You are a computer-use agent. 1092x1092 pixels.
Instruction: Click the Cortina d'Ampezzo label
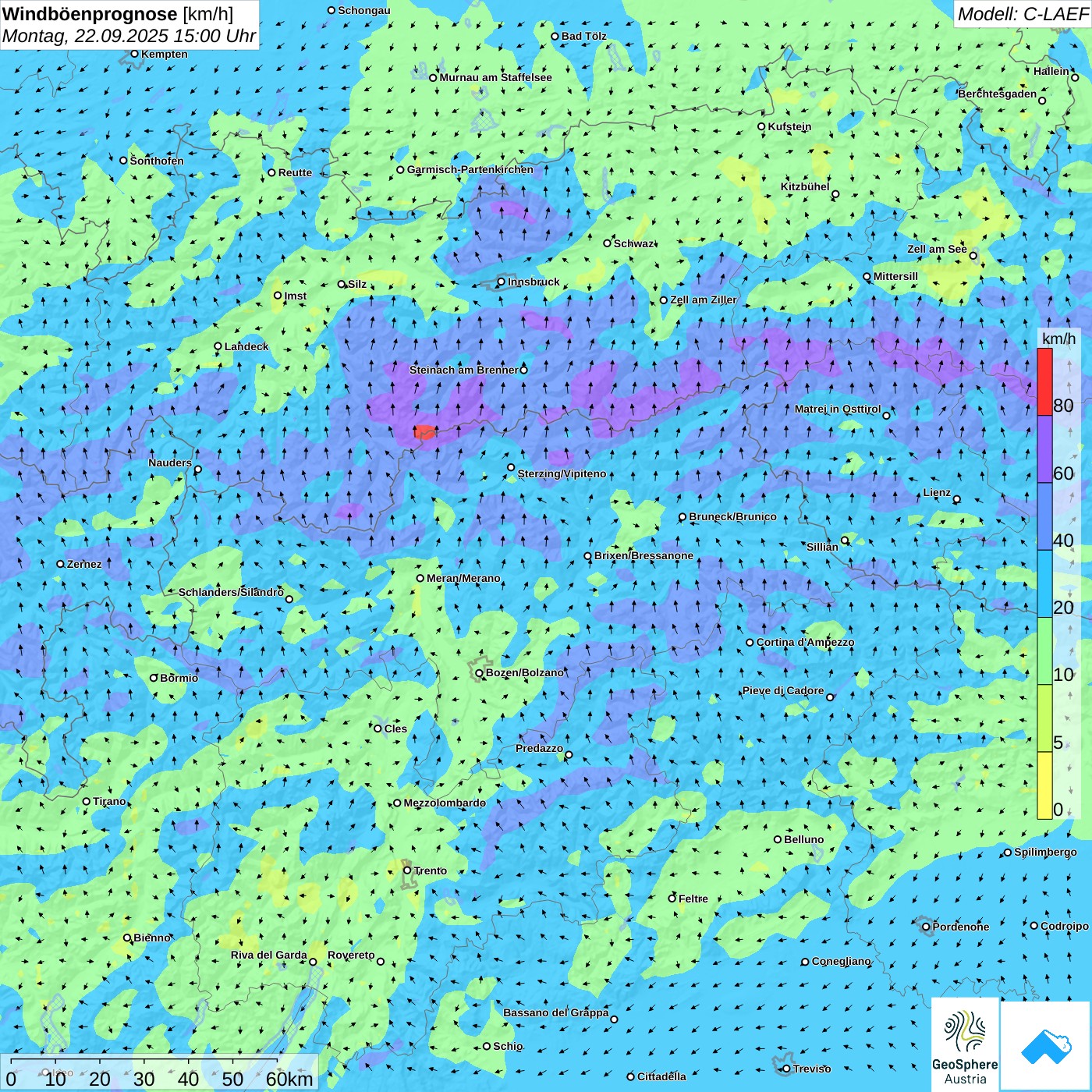point(805,643)
